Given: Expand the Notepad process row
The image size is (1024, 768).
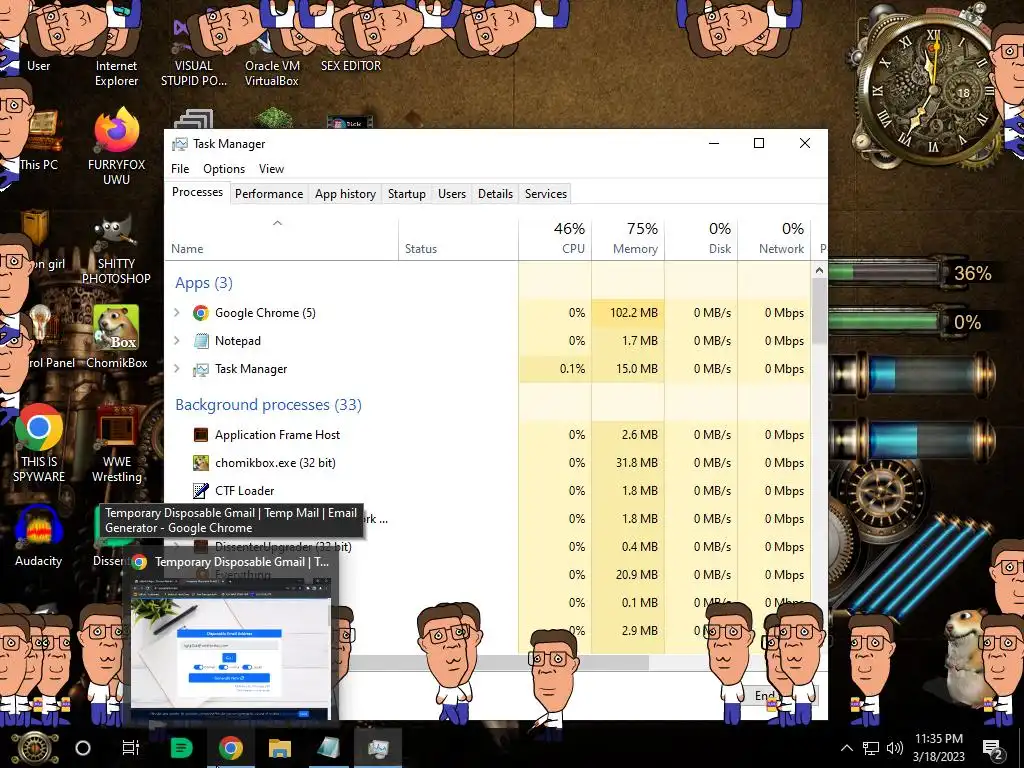Looking at the screenshot, I should (176, 341).
